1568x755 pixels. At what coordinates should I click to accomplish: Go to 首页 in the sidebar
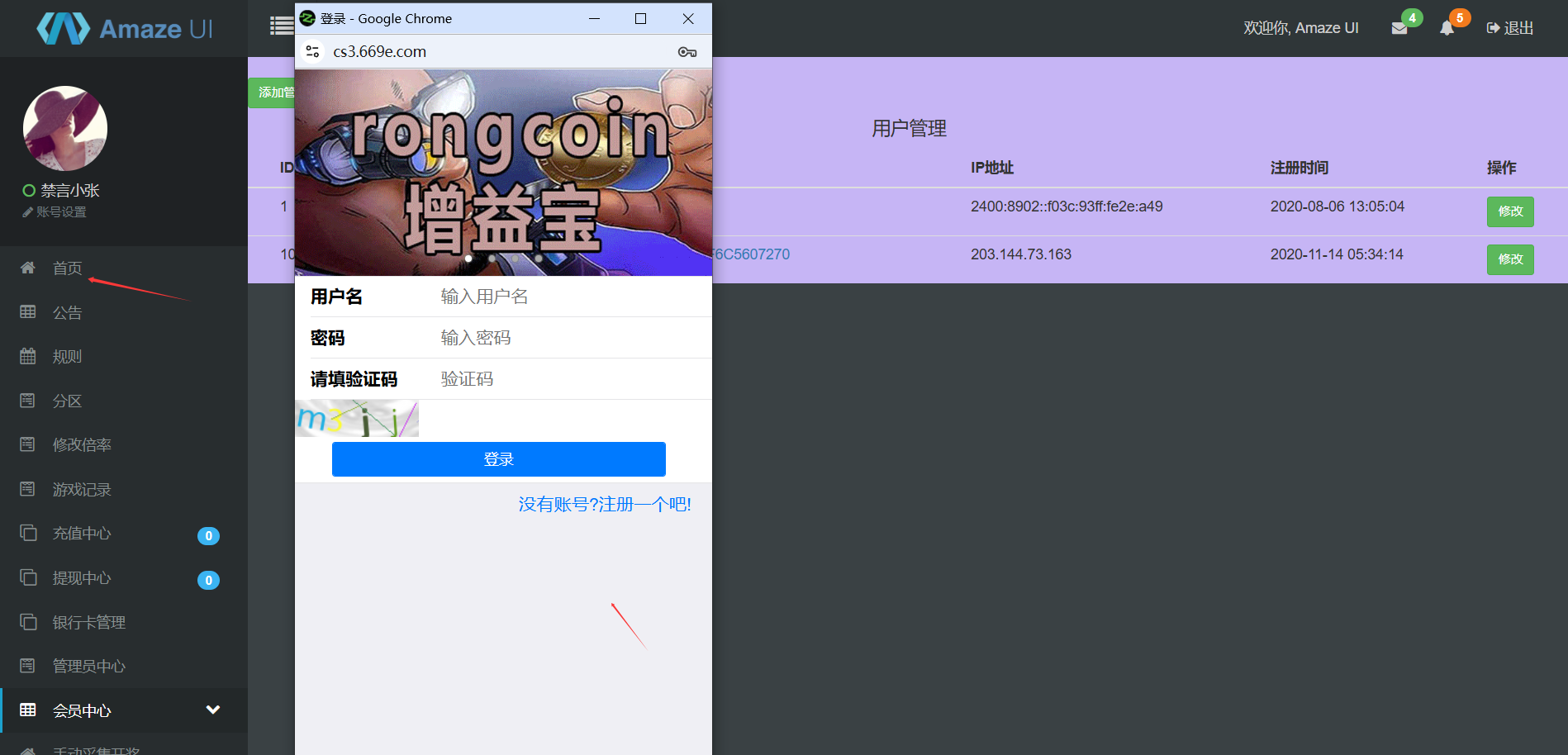[67, 268]
